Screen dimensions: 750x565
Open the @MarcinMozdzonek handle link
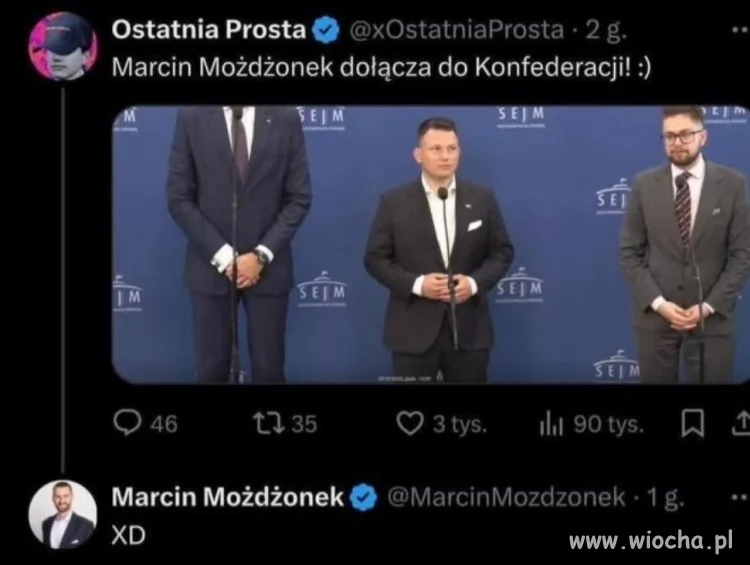pos(506,497)
